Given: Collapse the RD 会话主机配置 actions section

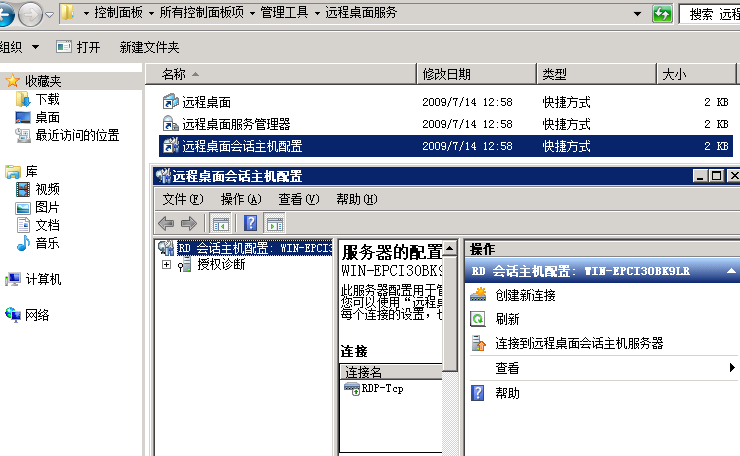Looking at the screenshot, I should [x=731, y=271].
